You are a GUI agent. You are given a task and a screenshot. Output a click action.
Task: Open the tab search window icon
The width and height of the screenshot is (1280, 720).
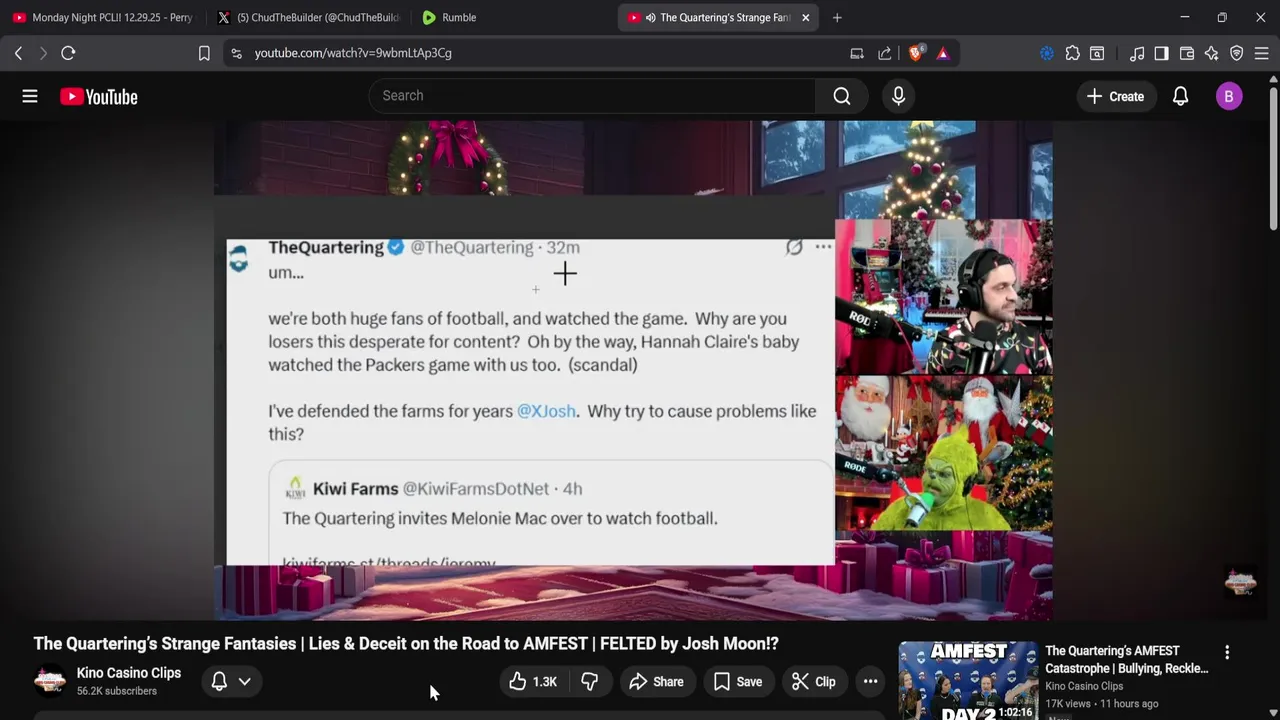point(1097,53)
